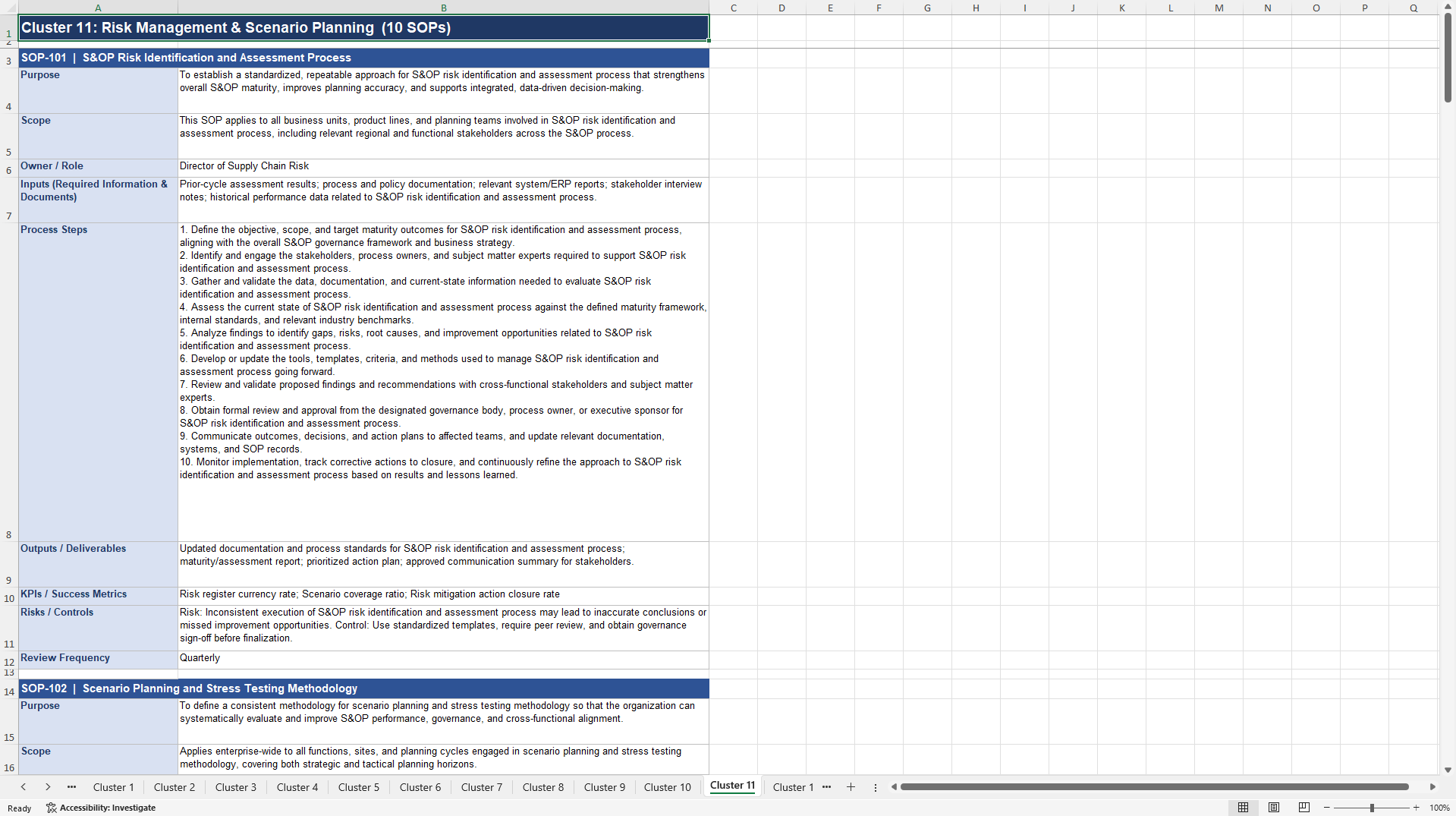Switch to Normal view
The width and height of the screenshot is (1456, 816).
click(x=1243, y=808)
